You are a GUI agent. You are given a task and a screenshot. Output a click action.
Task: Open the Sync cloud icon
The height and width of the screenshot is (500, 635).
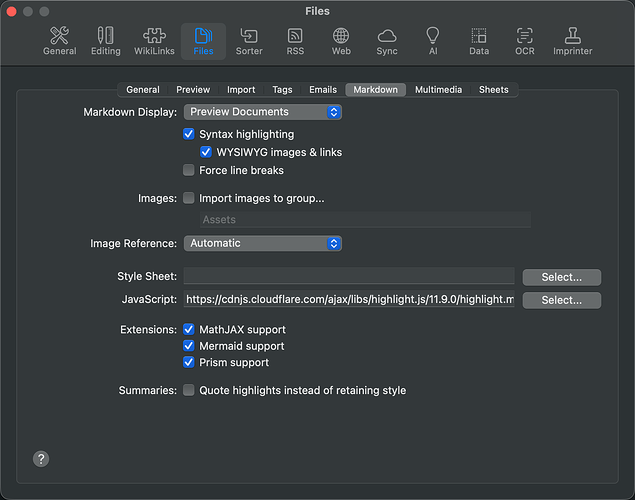tap(386, 40)
